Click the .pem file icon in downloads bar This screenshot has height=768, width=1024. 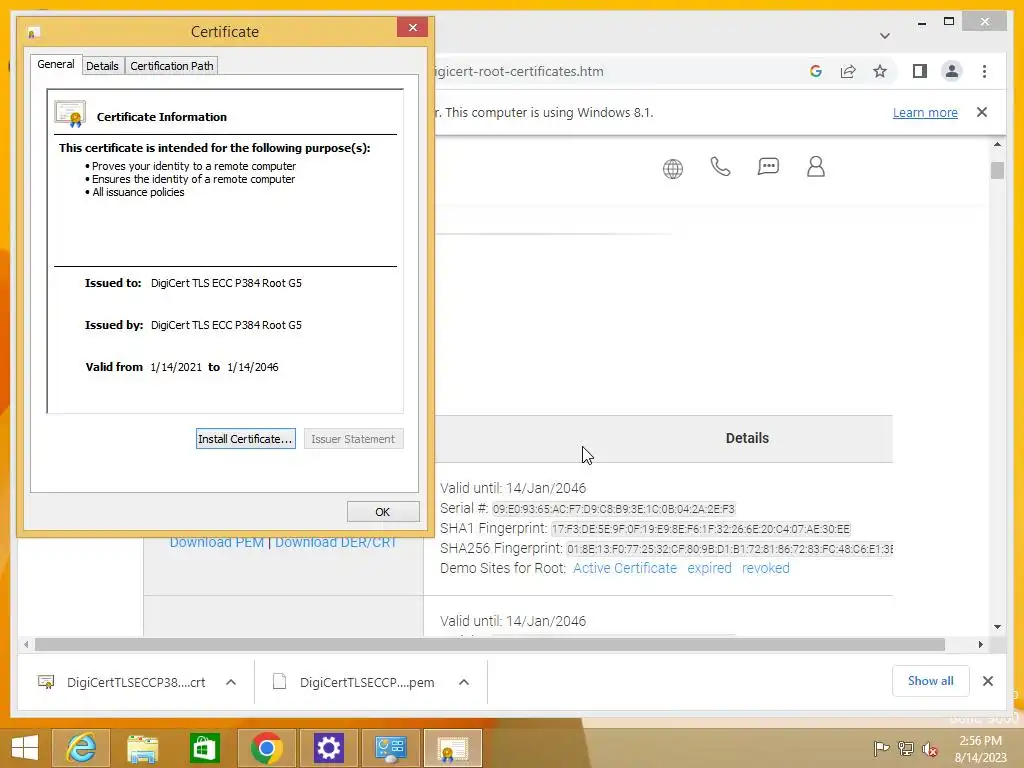tap(280, 682)
